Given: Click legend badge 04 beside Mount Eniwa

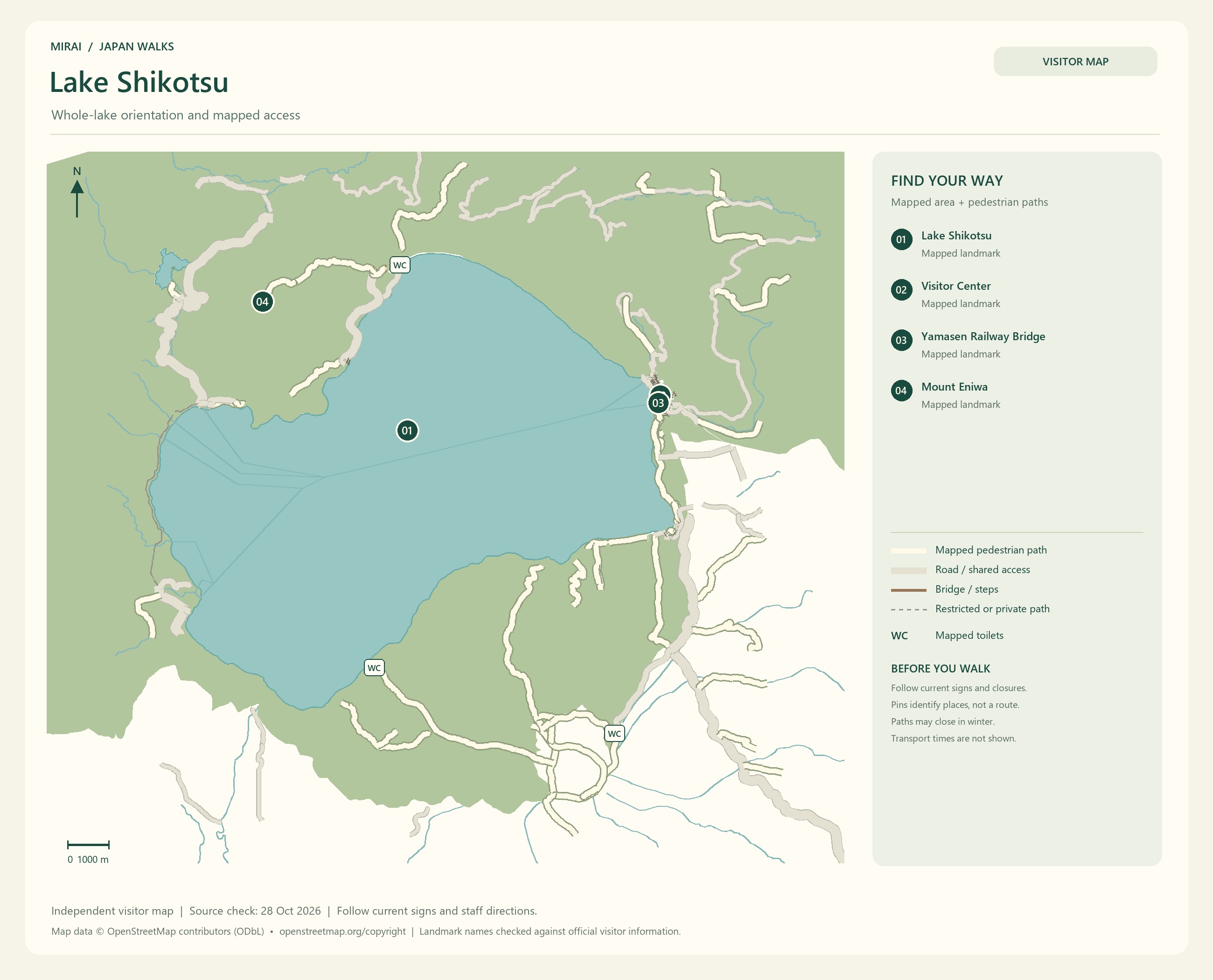Looking at the screenshot, I should click(x=901, y=391).
